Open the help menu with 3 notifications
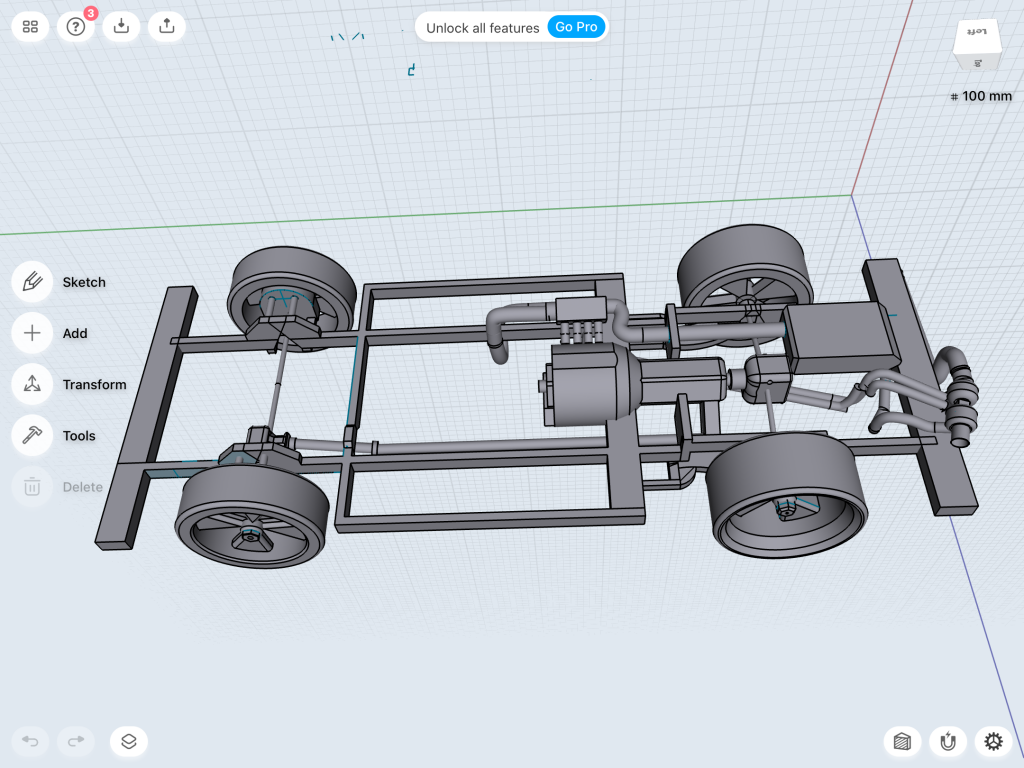Image resolution: width=1024 pixels, height=768 pixels. coord(76,27)
